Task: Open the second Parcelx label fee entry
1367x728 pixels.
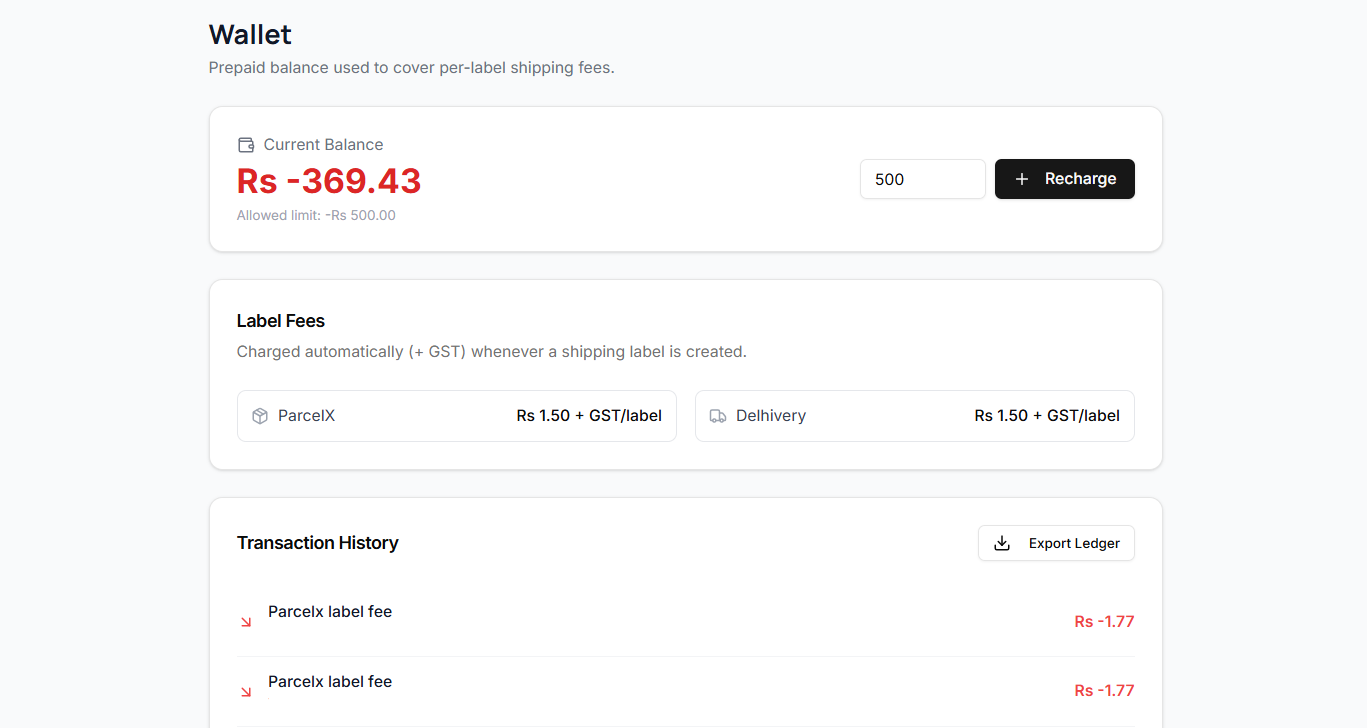Action: click(x=686, y=691)
